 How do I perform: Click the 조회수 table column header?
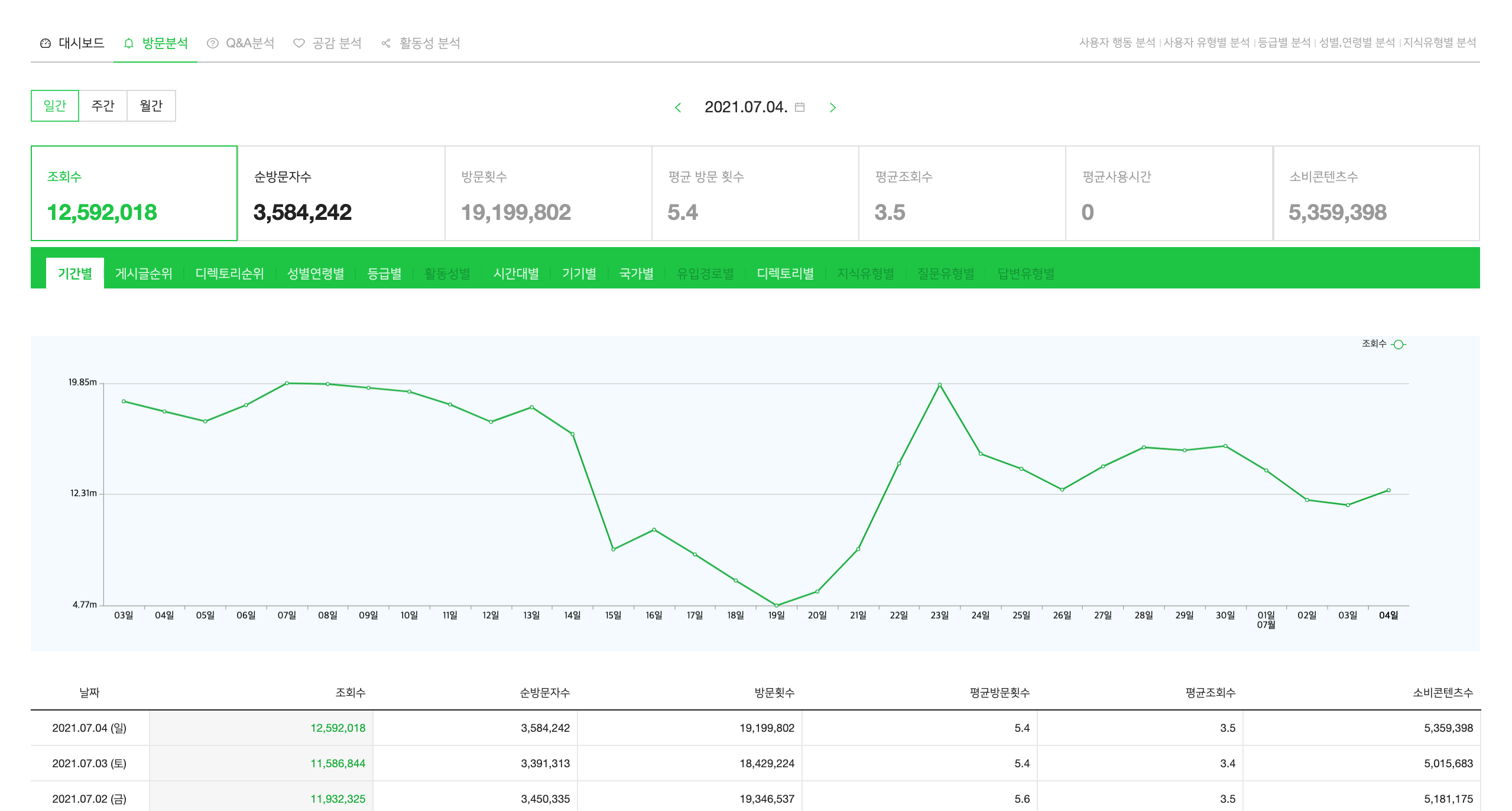(x=351, y=692)
